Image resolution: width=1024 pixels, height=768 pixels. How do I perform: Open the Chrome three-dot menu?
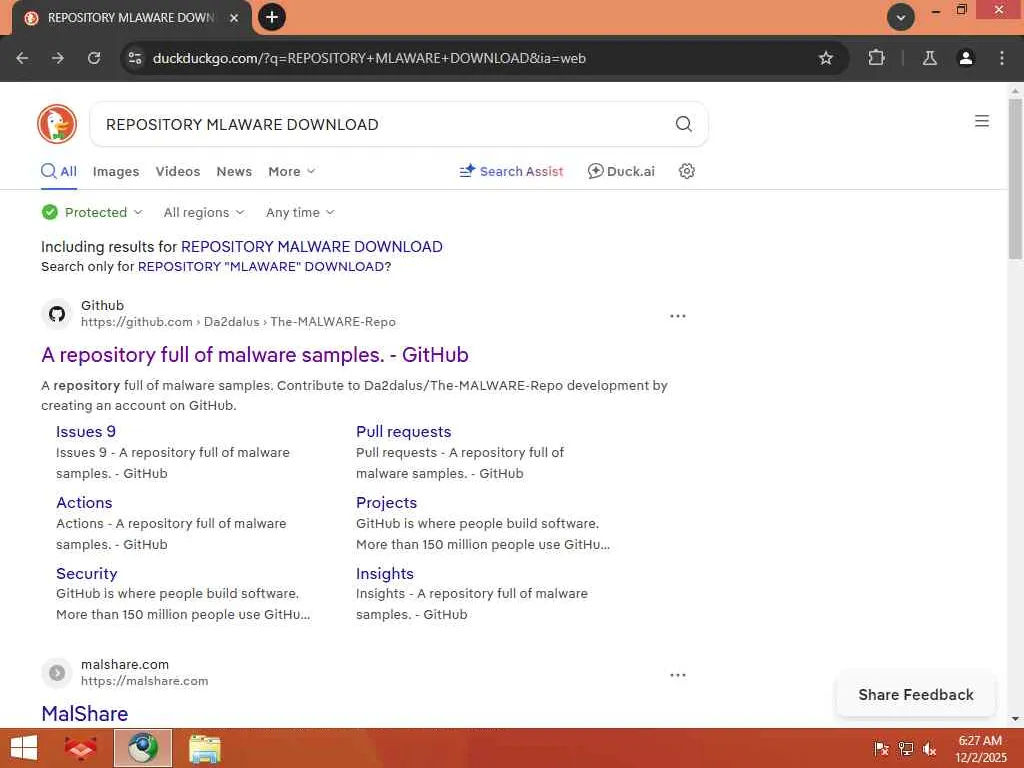coord(1002,58)
